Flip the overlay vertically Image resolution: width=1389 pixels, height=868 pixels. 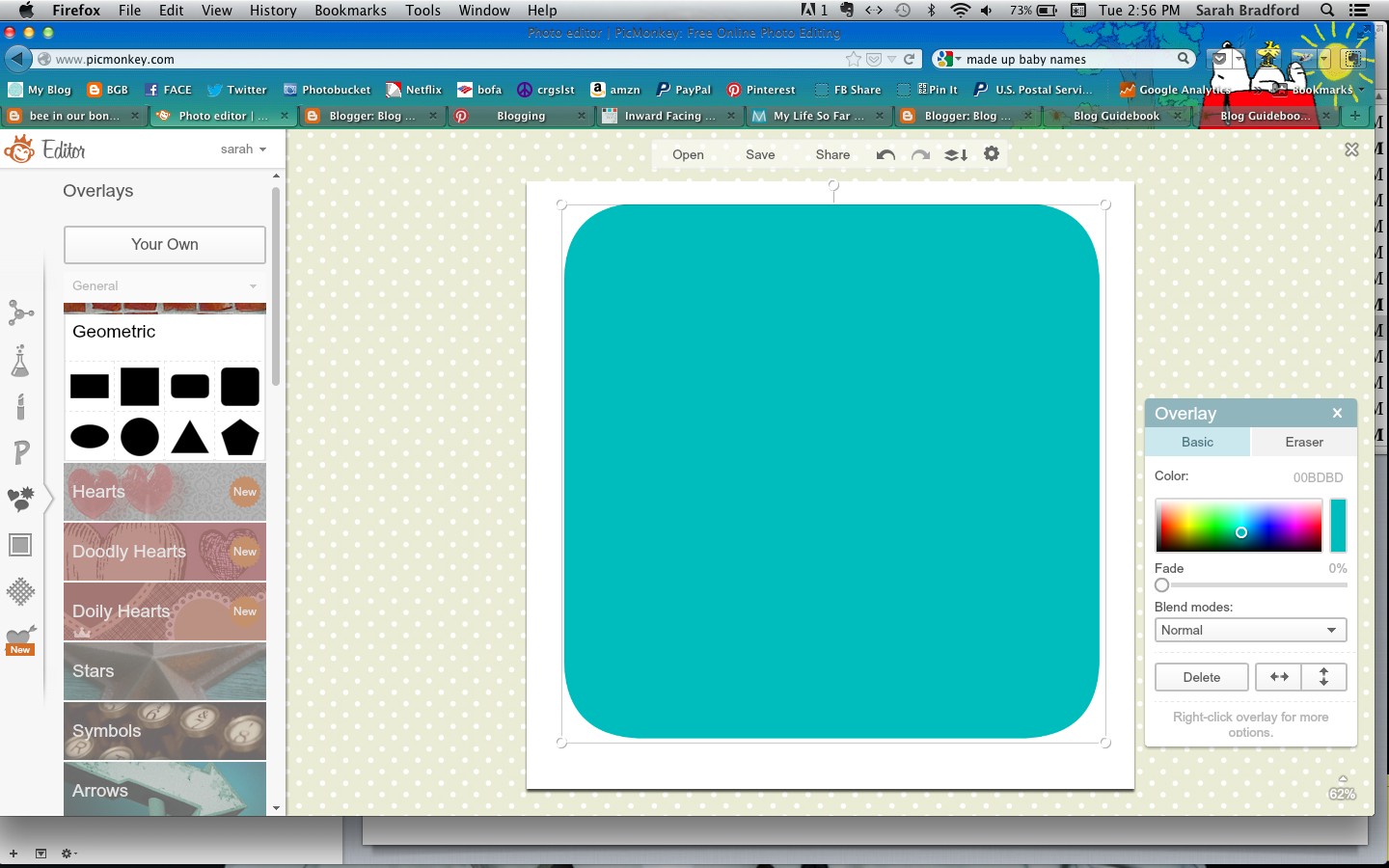[x=1323, y=677]
